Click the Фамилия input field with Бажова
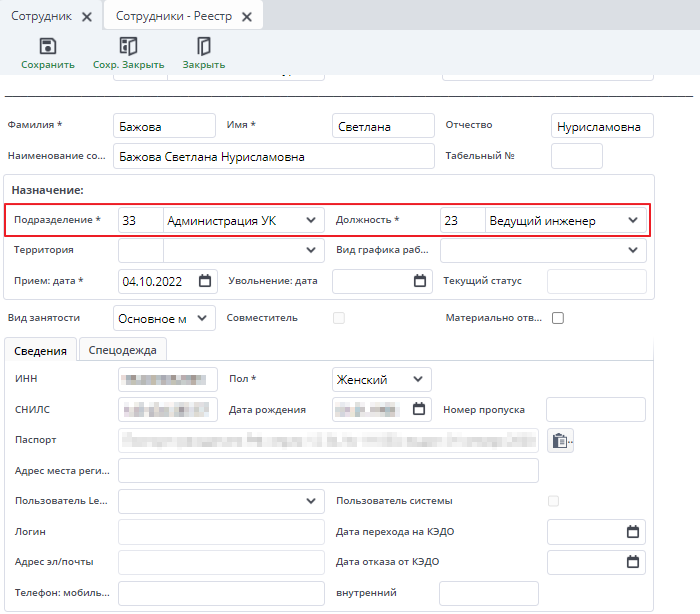The height and width of the screenshot is (614, 700). (x=164, y=126)
